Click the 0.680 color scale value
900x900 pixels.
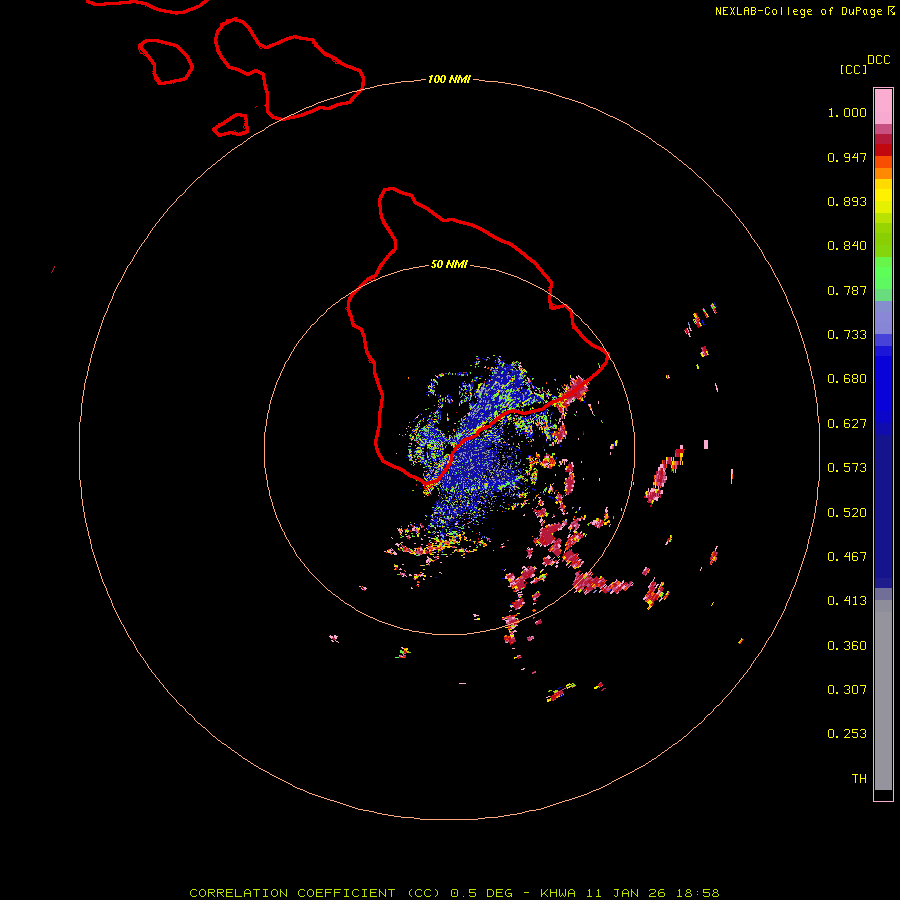[x=847, y=379]
